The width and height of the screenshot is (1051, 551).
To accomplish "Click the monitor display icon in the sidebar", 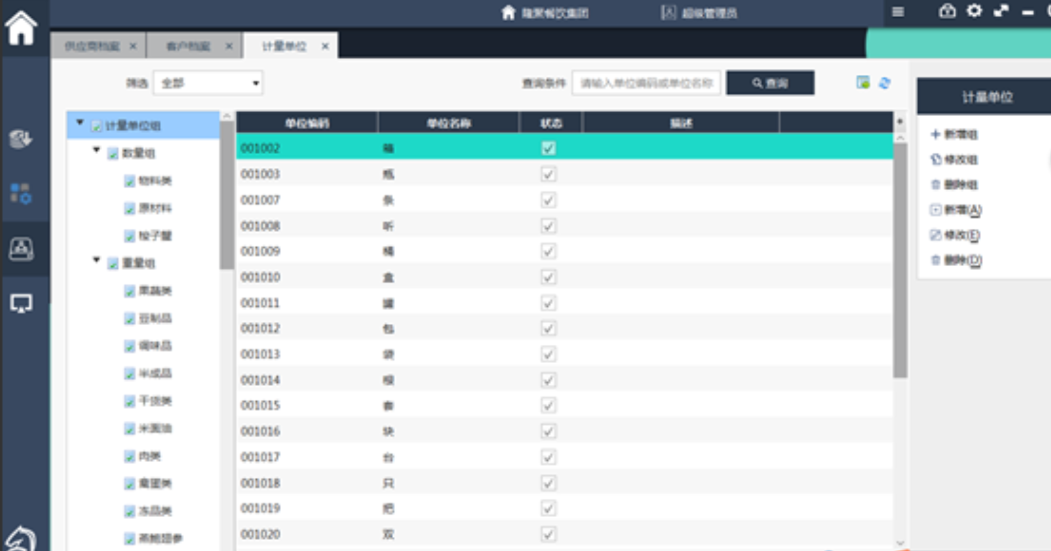I will point(21,303).
